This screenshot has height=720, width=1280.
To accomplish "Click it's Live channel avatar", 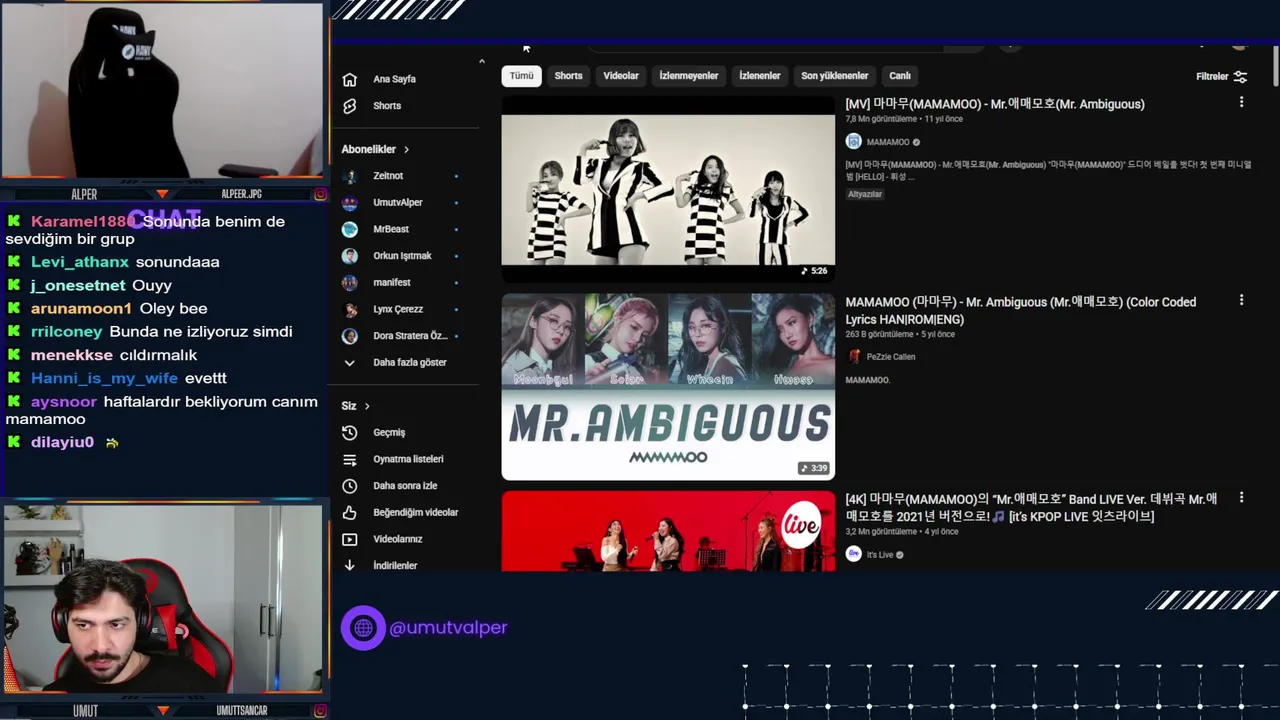I will point(853,554).
